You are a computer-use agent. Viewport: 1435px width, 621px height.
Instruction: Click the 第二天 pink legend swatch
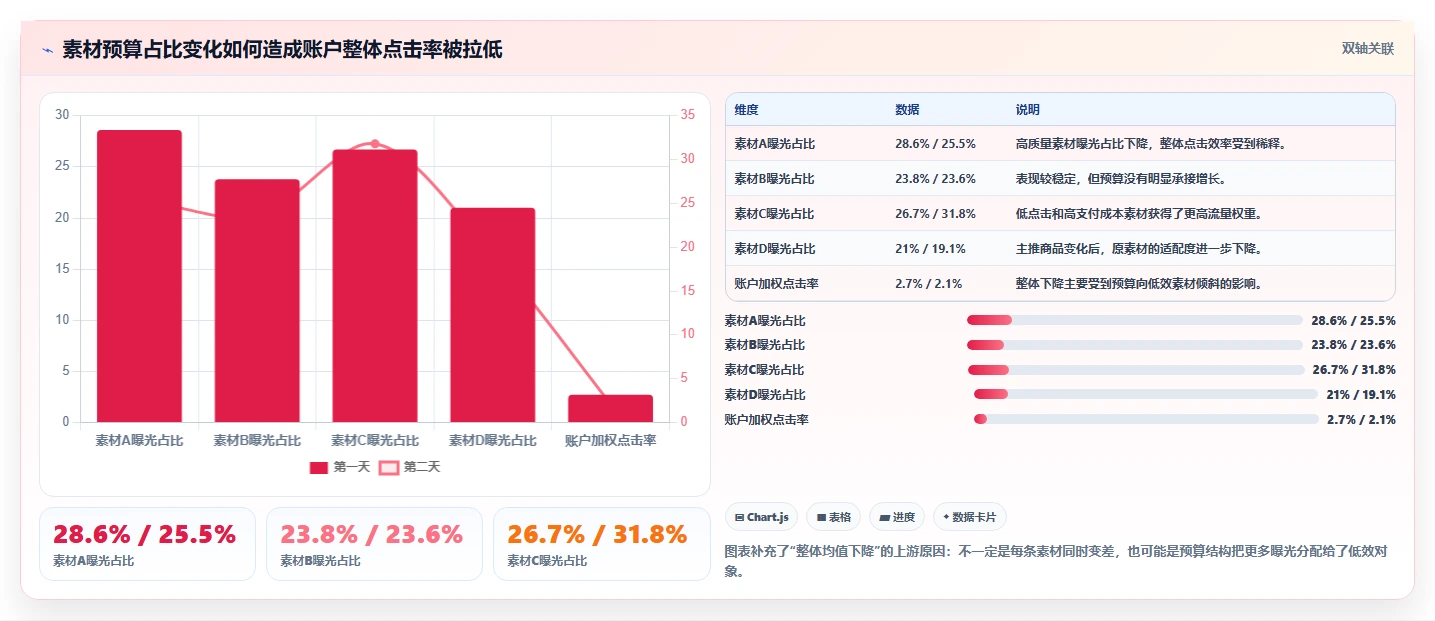[x=389, y=467]
